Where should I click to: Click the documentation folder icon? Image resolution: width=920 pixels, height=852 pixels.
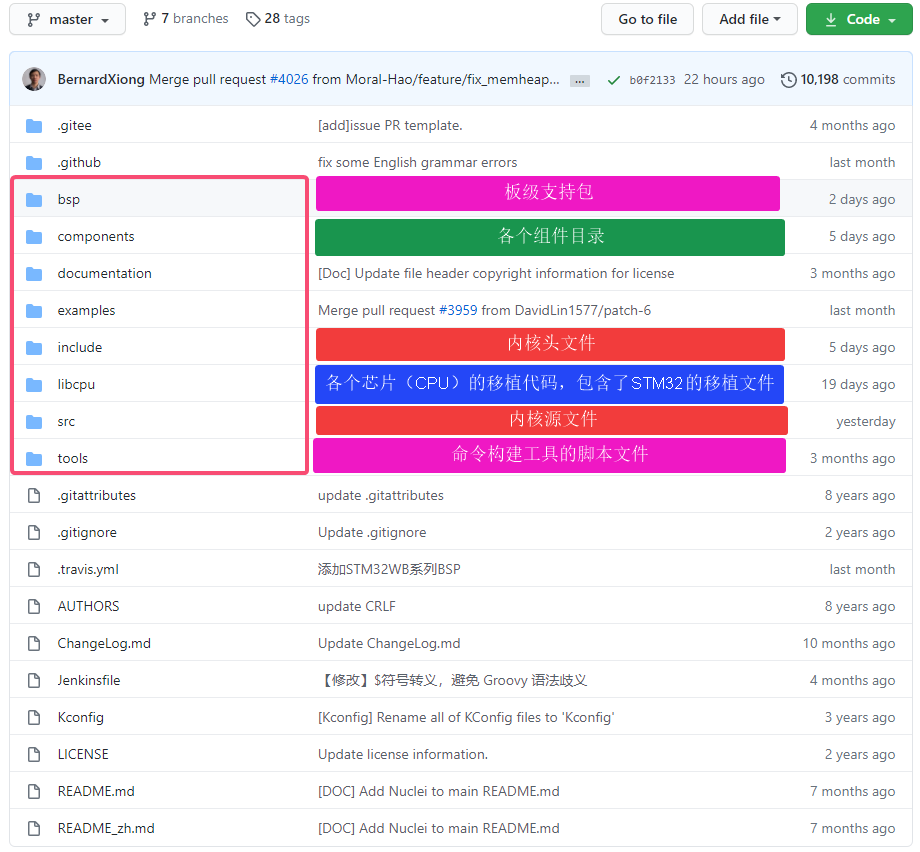click(34, 273)
